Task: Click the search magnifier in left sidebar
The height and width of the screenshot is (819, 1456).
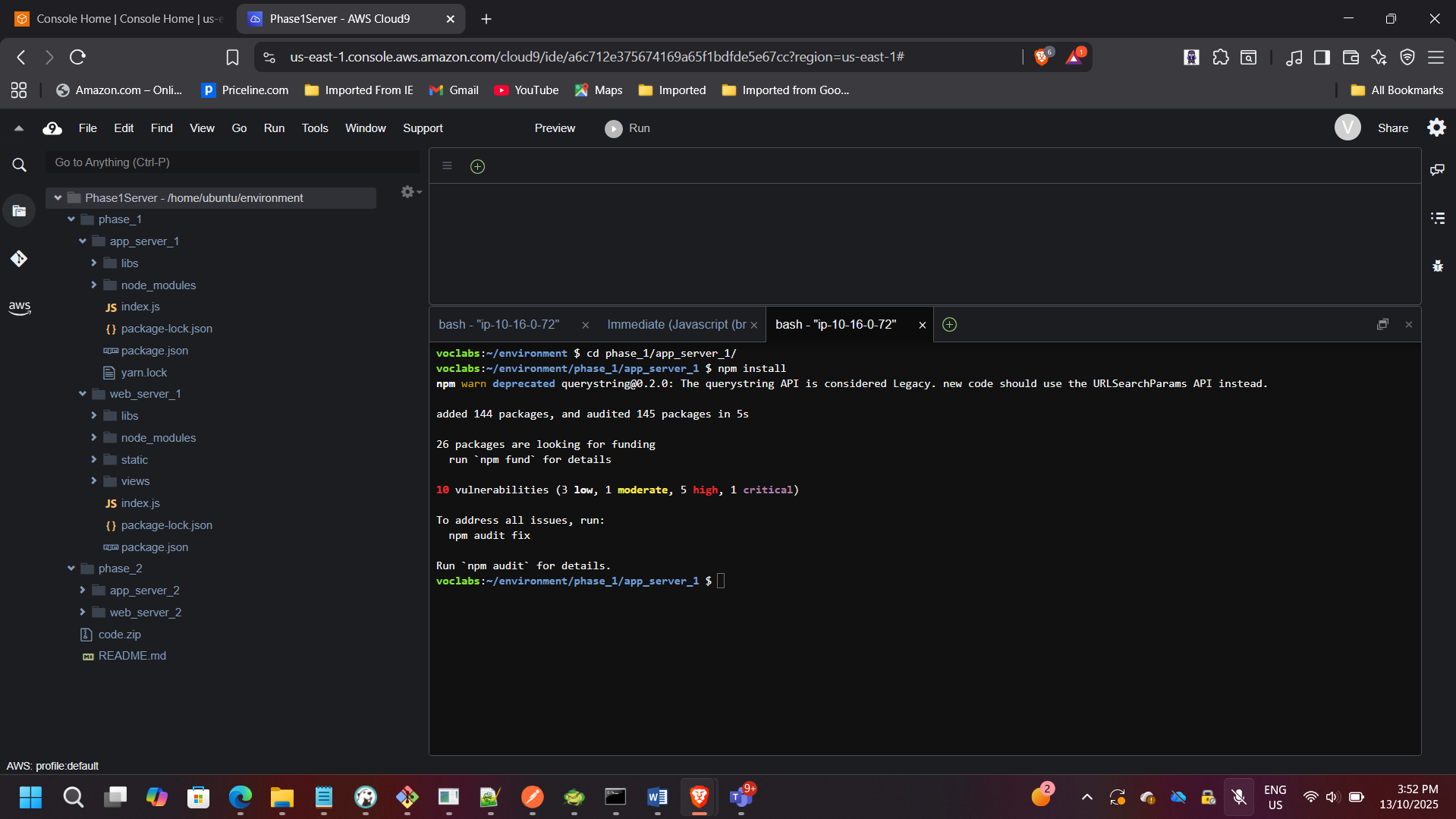Action: coord(19,165)
